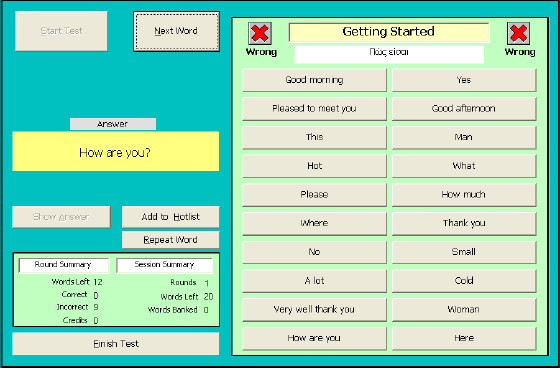This screenshot has height=368, width=560.
Task: Click the Finish Test button
Action: 116,344
